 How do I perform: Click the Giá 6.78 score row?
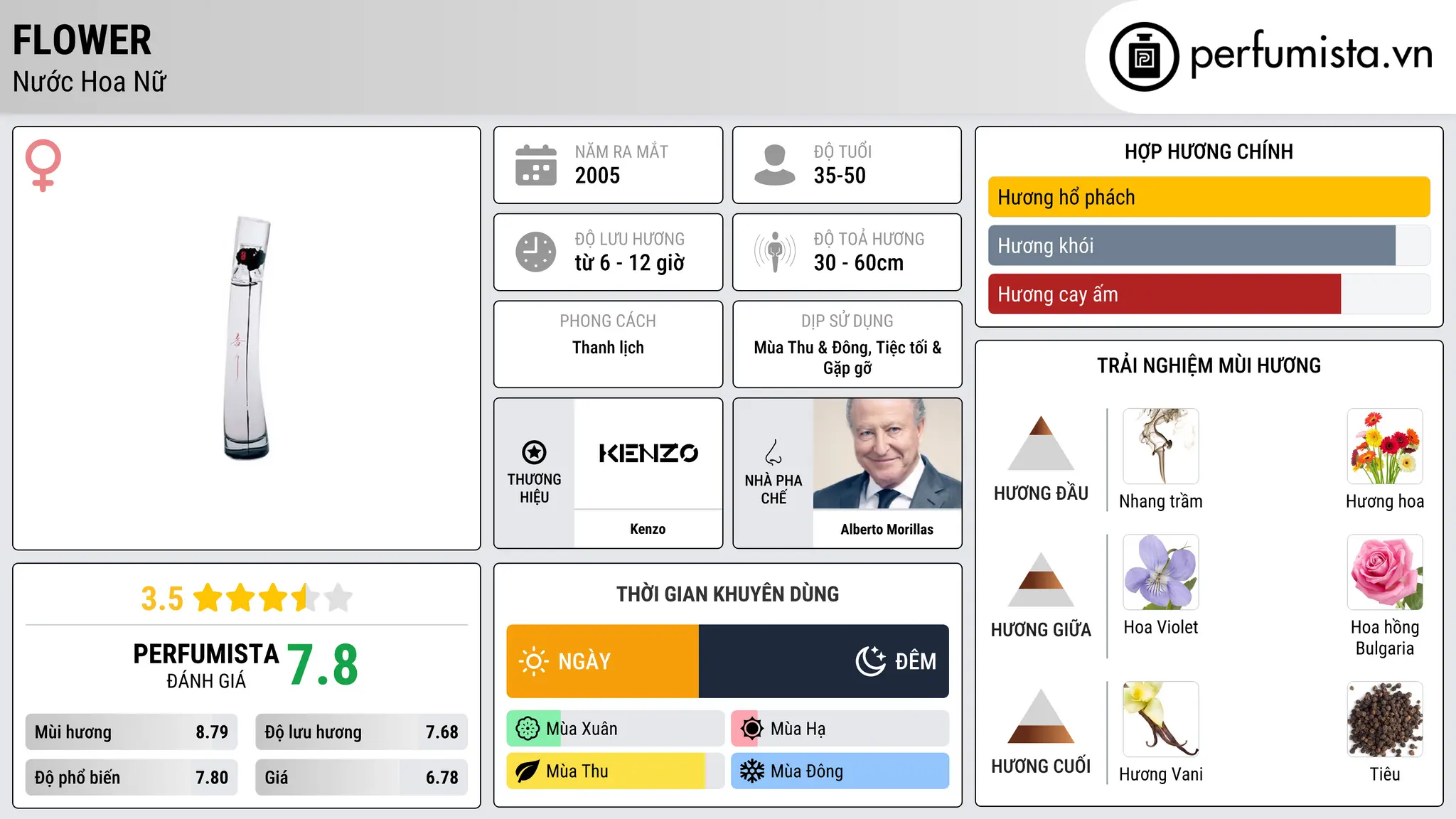pyautogui.click(x=361, y=778)
